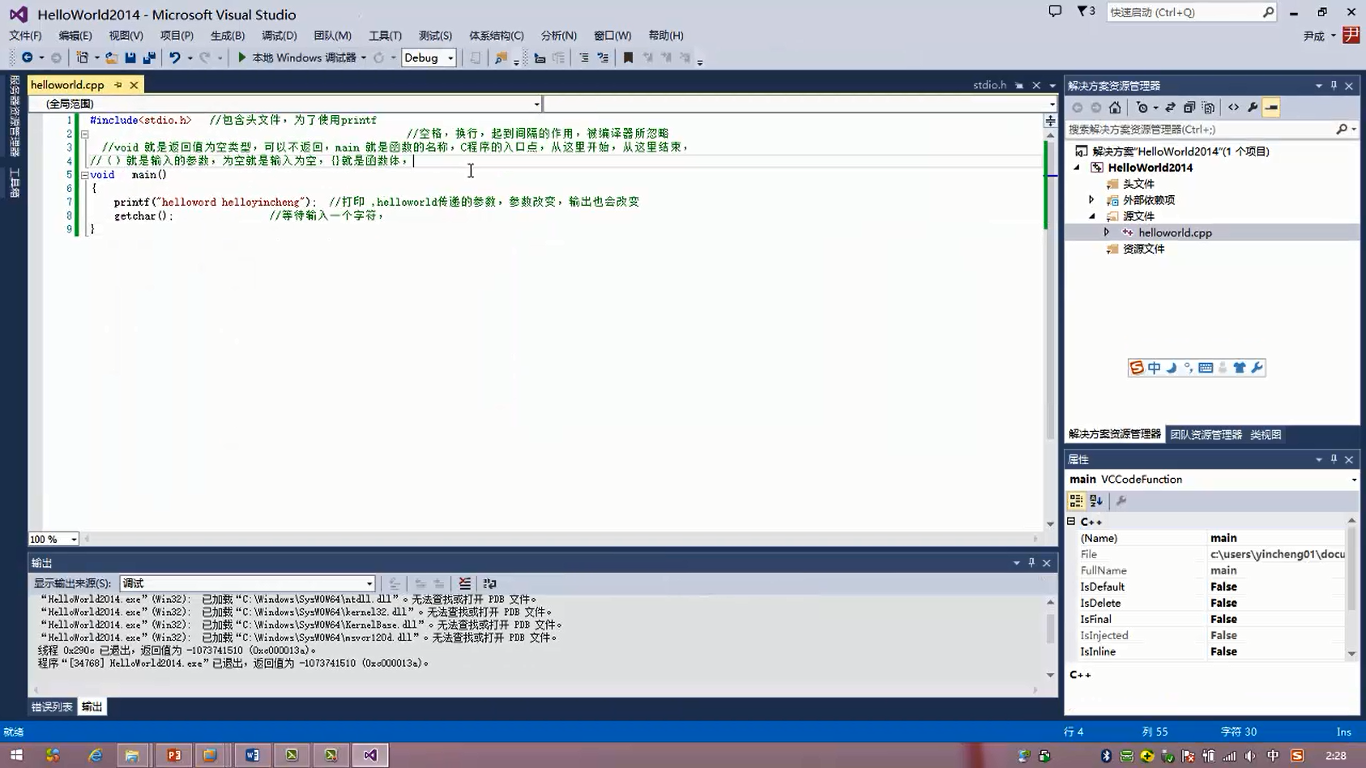Viewport: 1366px width, 768px height.
Task: Open the 生成(B) menu
Action: tap(228, 35)
